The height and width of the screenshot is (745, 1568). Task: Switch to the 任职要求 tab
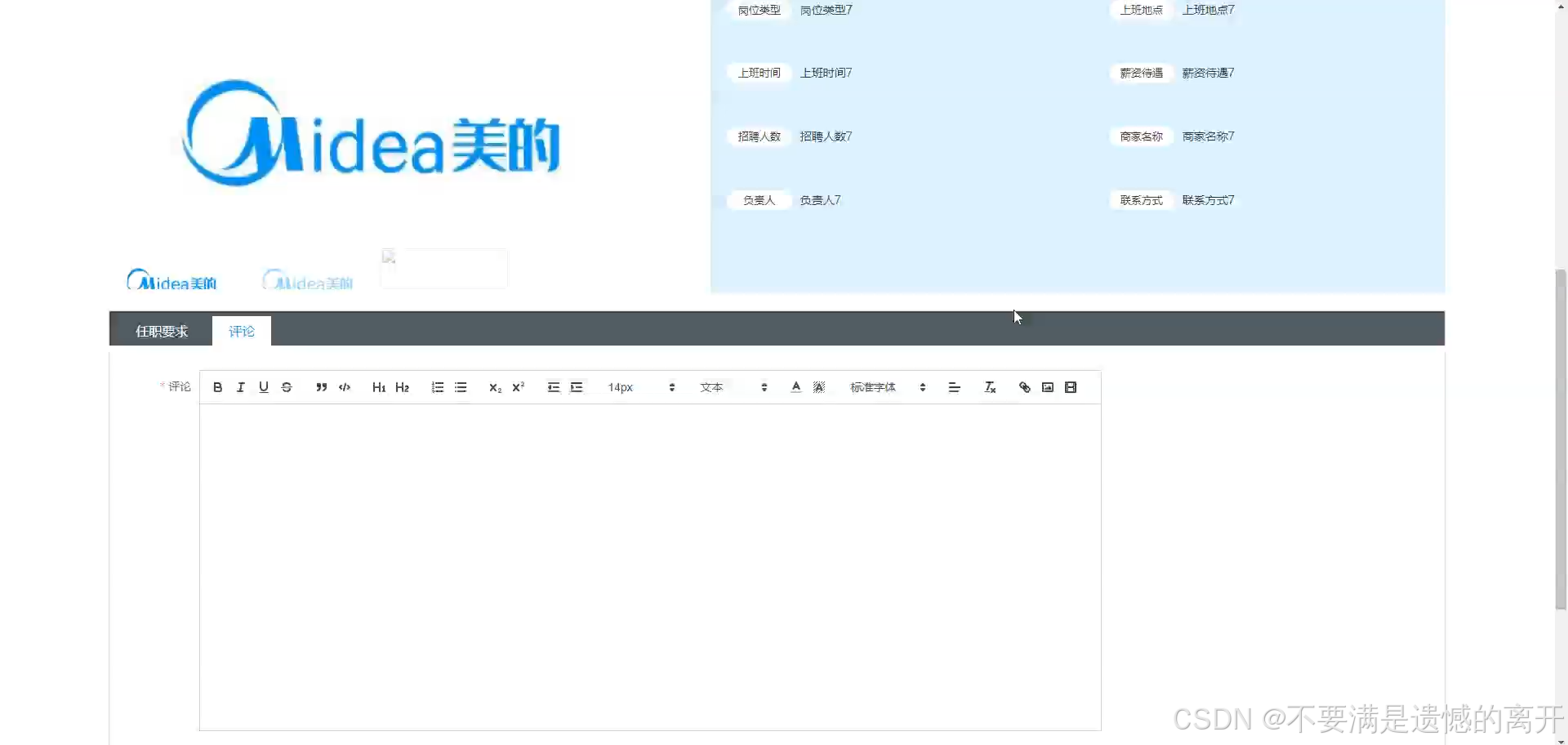162,331
